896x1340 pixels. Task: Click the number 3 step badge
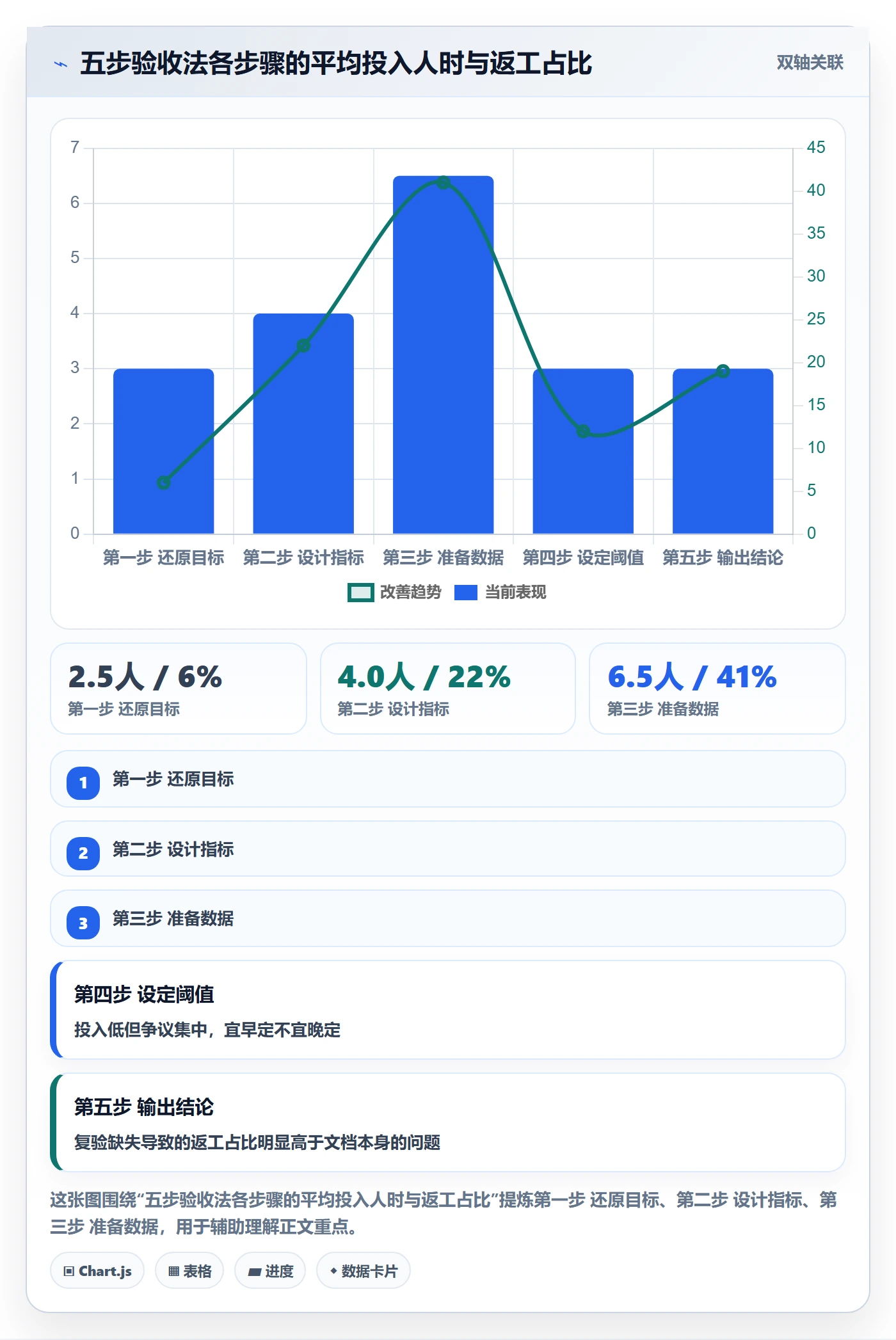click(83, 923)
